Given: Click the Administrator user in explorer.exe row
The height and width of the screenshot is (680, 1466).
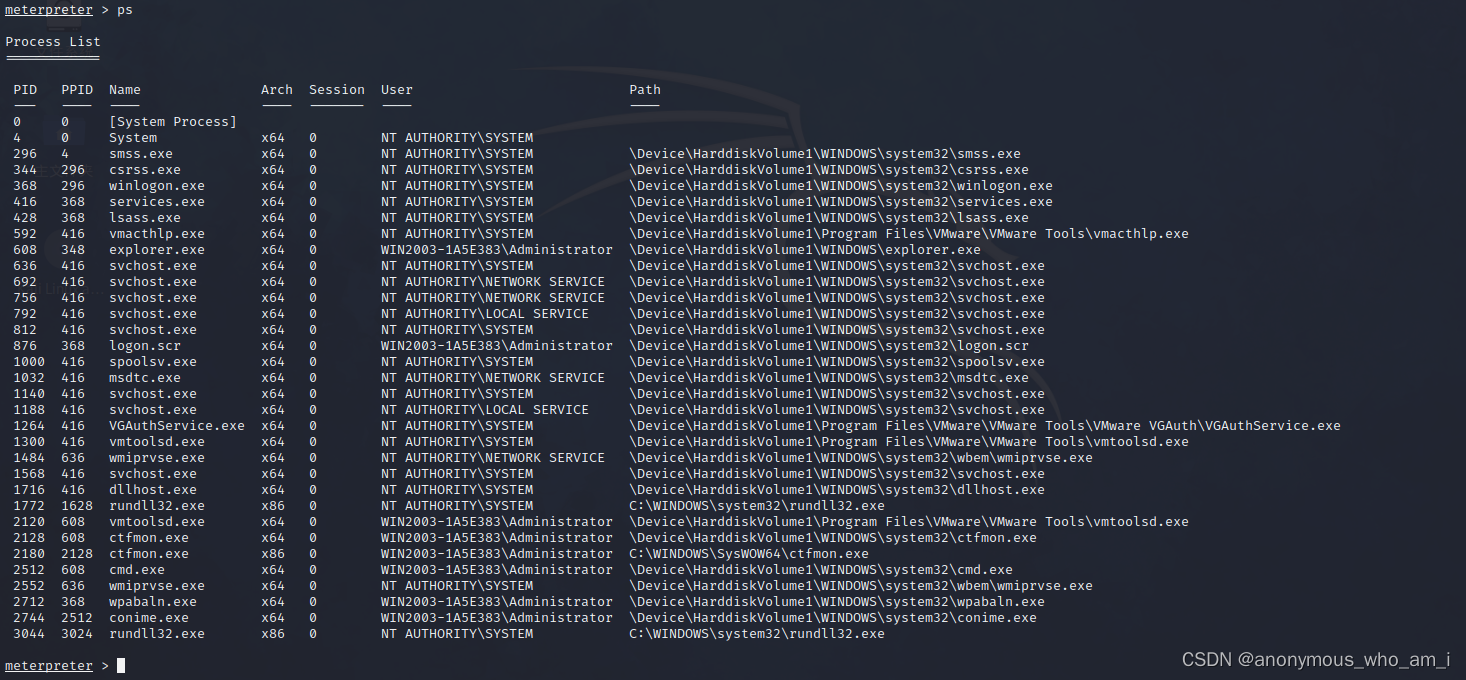Looking at the screenshot, I should click(497, 250).
